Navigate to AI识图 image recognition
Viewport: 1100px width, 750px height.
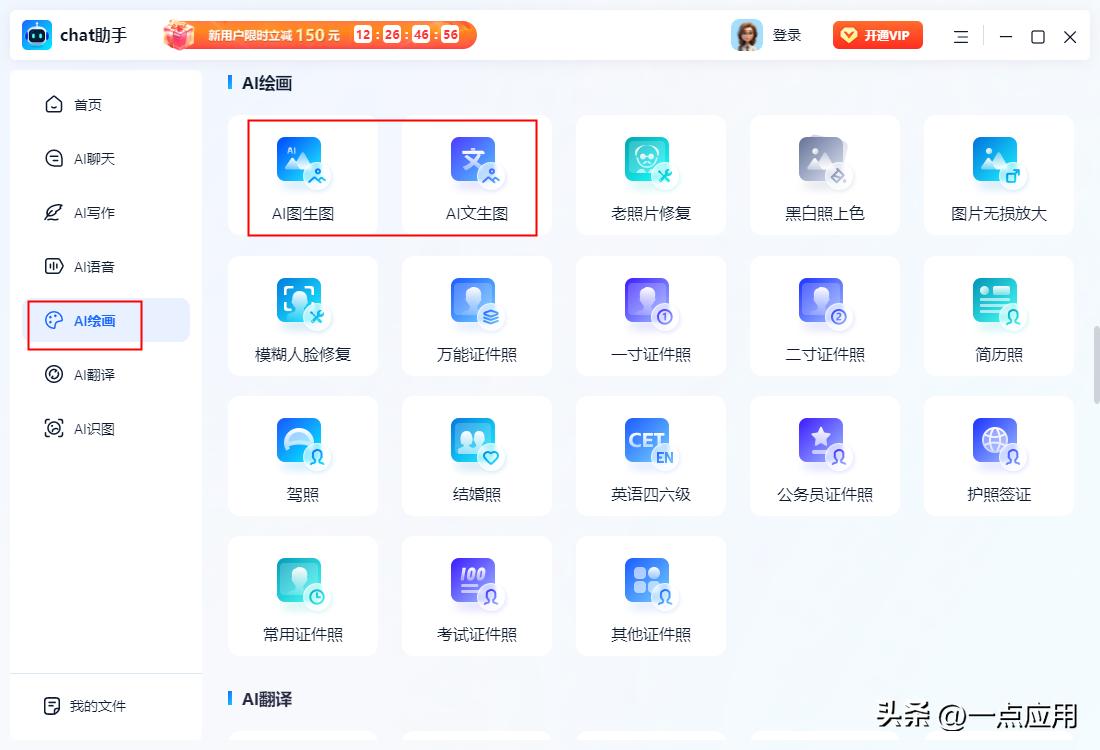(x=94, y=429)
